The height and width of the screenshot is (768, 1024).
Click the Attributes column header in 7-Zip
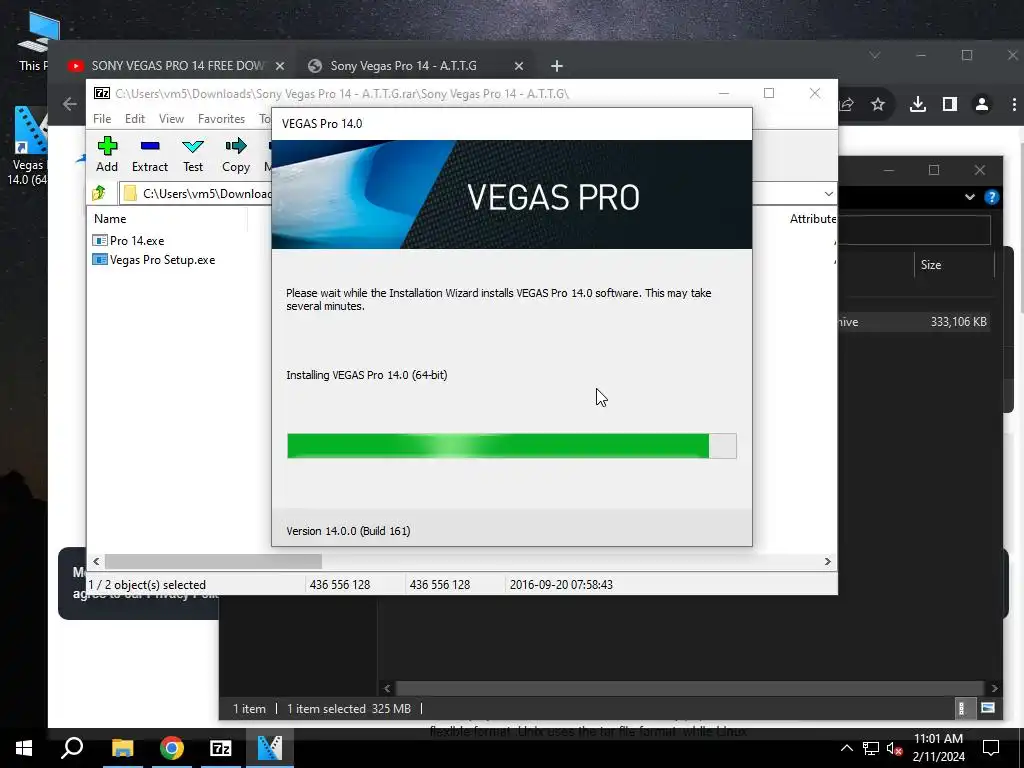click(812, 219)
